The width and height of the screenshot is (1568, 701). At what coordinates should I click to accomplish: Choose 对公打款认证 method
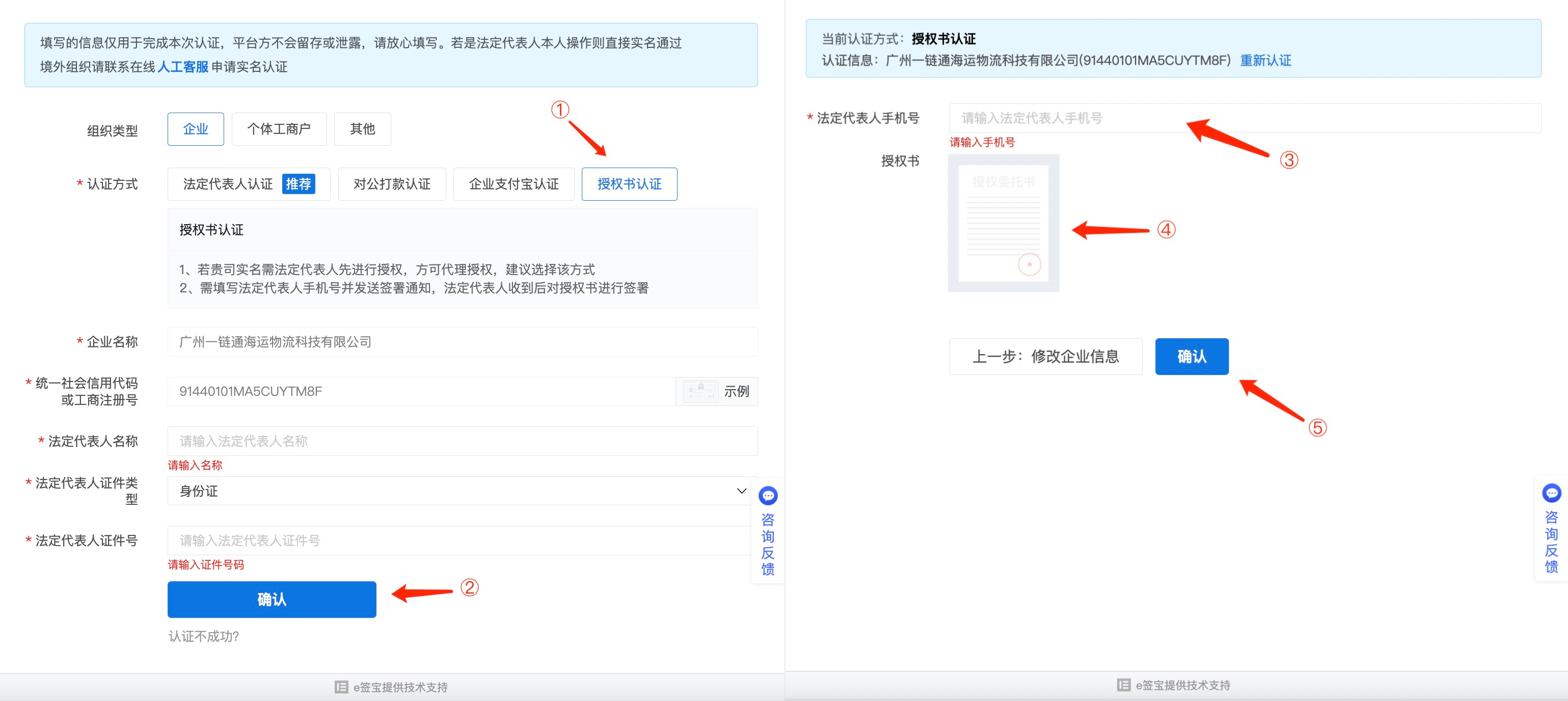pos(392,184)
